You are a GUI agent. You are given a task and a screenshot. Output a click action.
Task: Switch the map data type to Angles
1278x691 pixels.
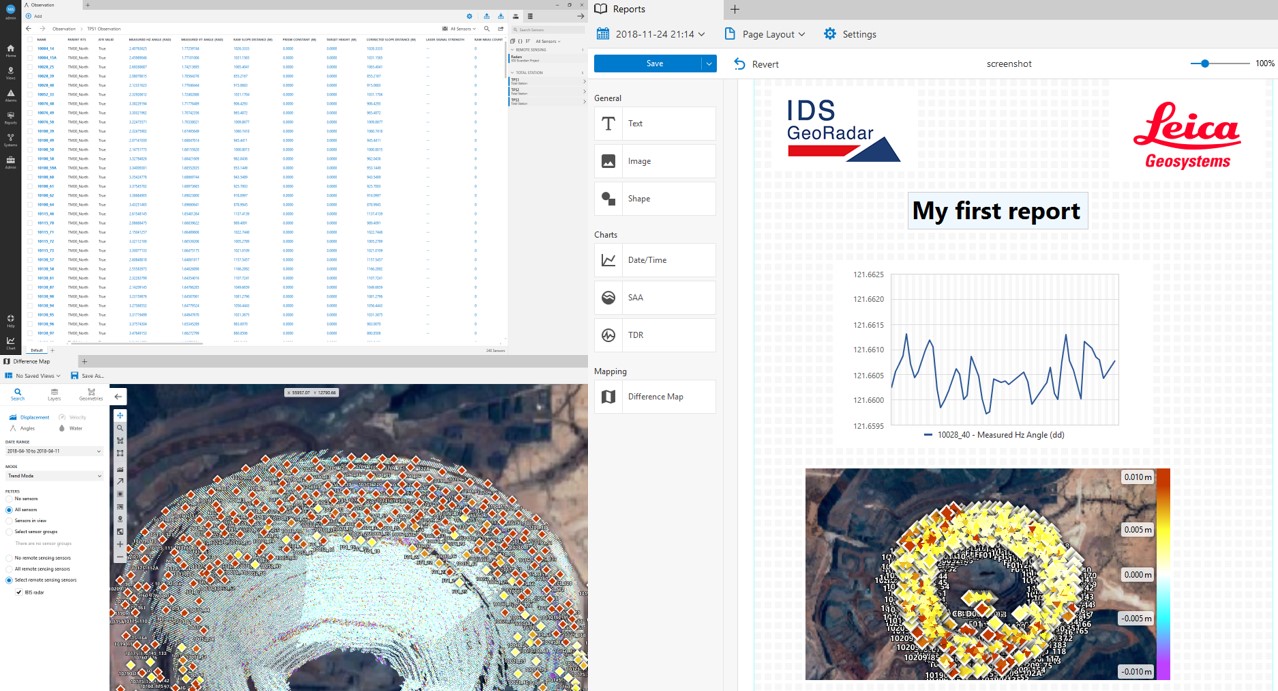point(27,428)
